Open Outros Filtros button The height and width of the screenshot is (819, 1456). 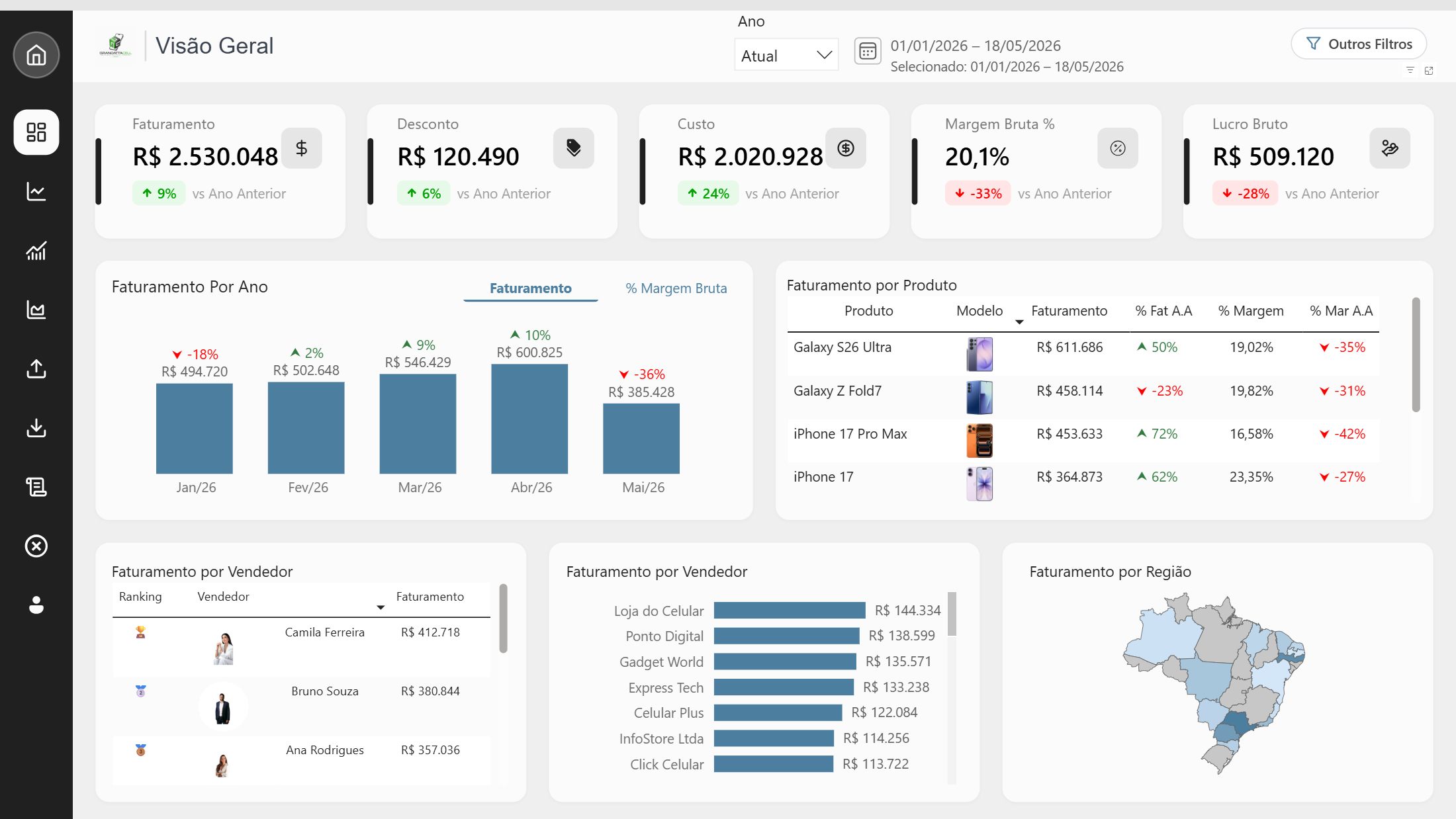tap(1359, 44)
